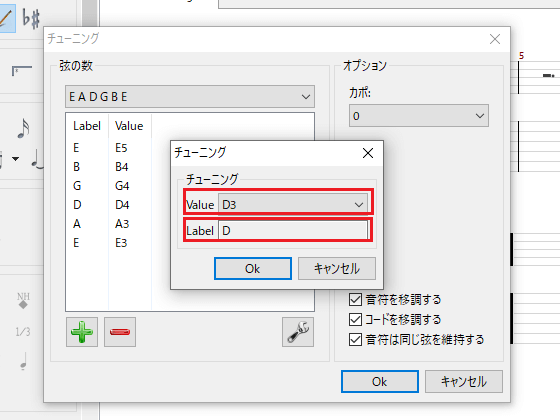Select the sixteenth note duration icon

pos(24,128)
